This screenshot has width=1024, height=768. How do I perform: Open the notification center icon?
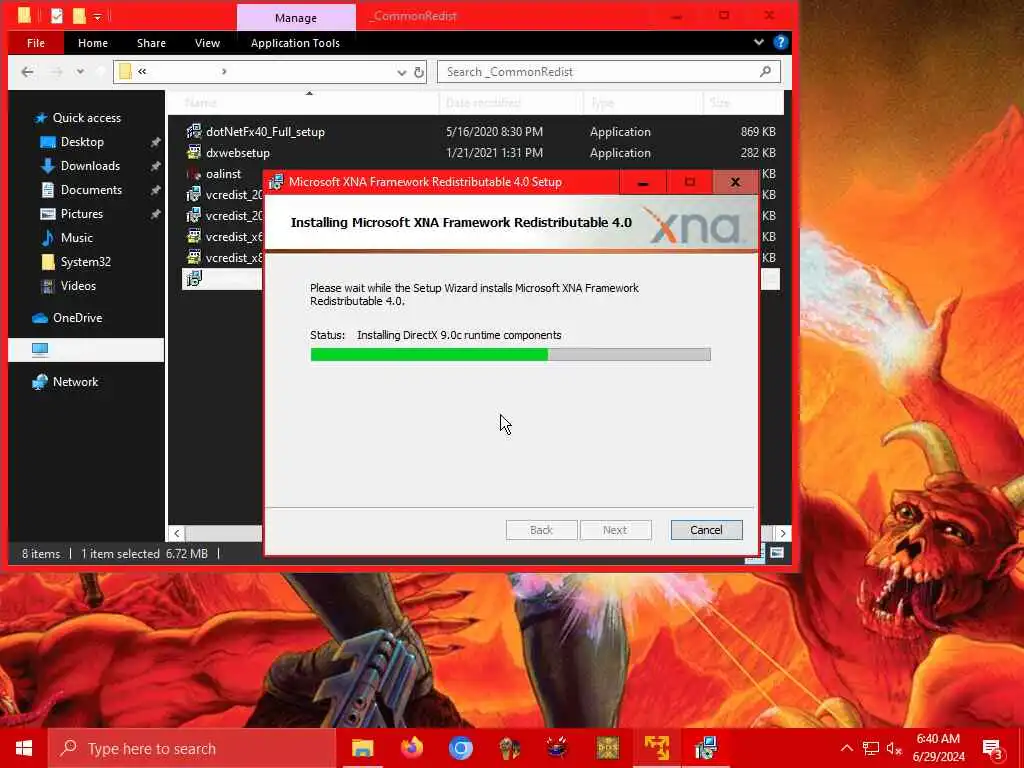(x=993, y=749)
